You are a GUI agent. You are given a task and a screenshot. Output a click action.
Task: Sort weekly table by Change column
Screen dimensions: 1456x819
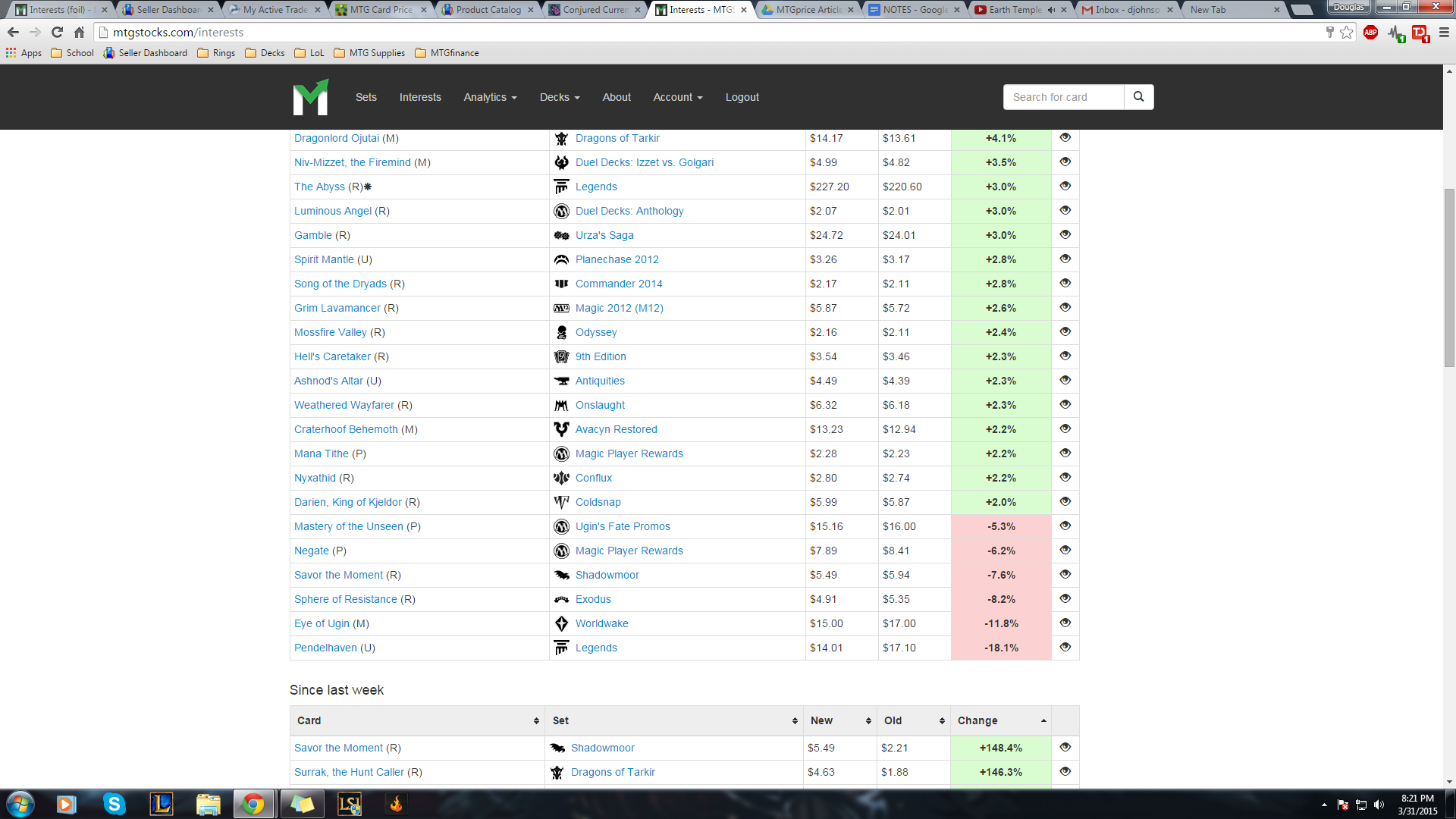point(1001,720)
